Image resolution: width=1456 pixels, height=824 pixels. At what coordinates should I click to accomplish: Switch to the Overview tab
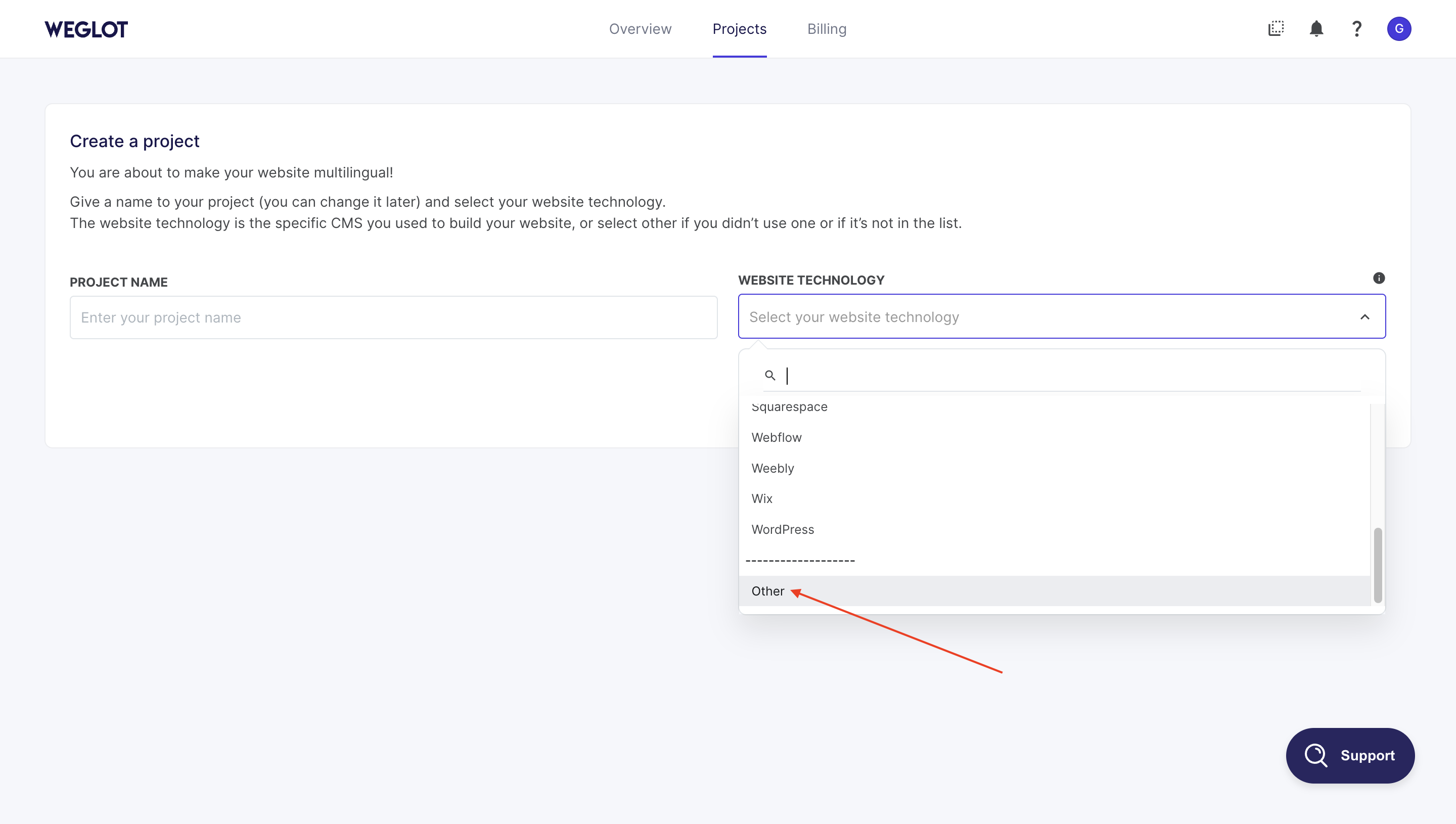[x=640, y=28]
